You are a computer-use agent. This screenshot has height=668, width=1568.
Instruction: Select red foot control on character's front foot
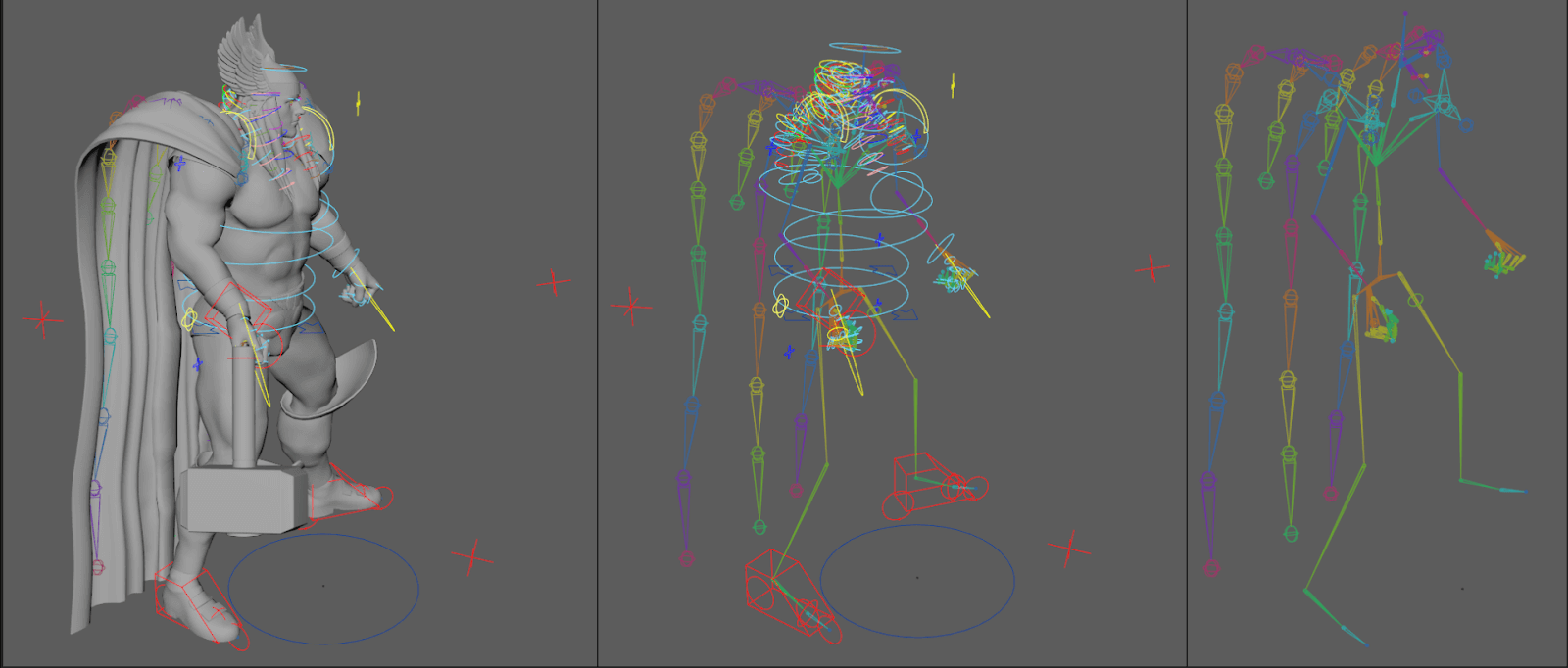click(202, 607)
